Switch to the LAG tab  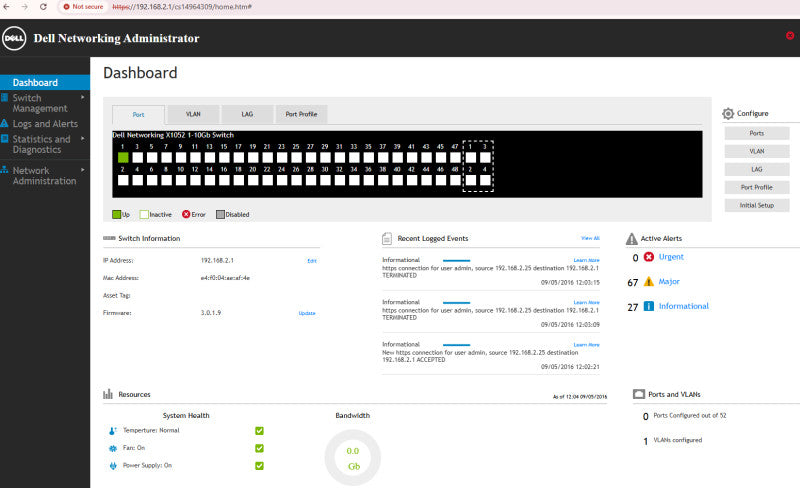247,114
